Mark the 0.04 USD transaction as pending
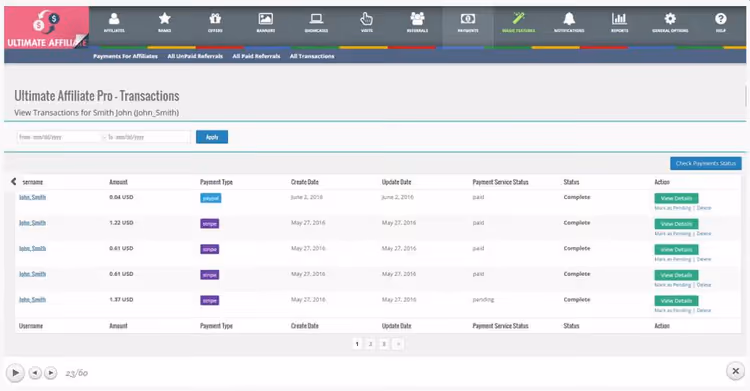 pyautogui.click(x=673, y=208)
